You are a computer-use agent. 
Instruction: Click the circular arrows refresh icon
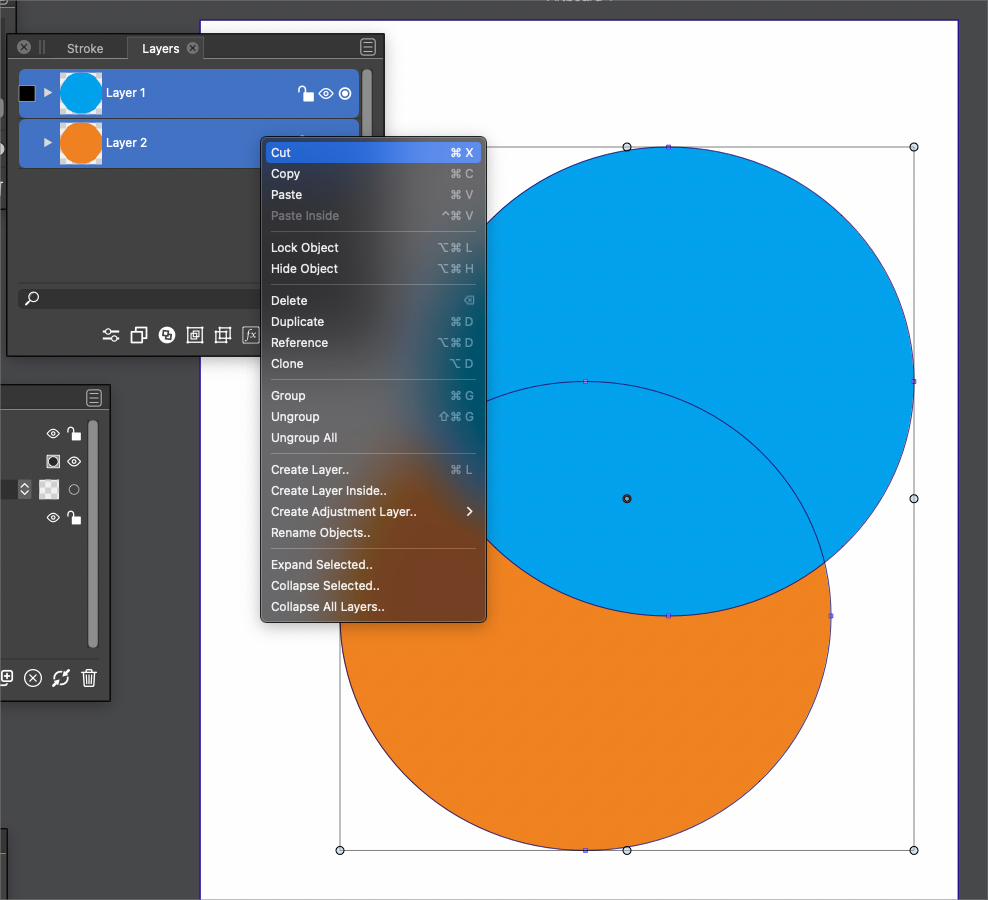coord(61,678)
